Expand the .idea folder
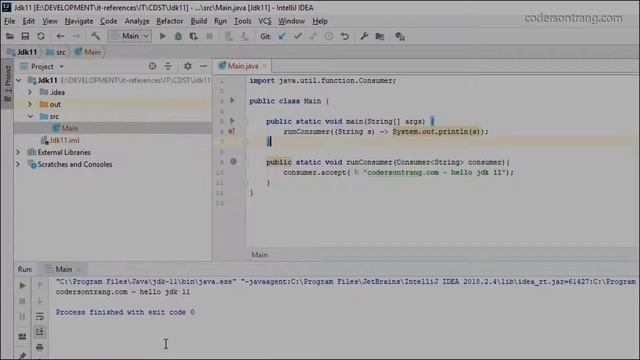Screen dimensions: 640x360 coord(30,93)
